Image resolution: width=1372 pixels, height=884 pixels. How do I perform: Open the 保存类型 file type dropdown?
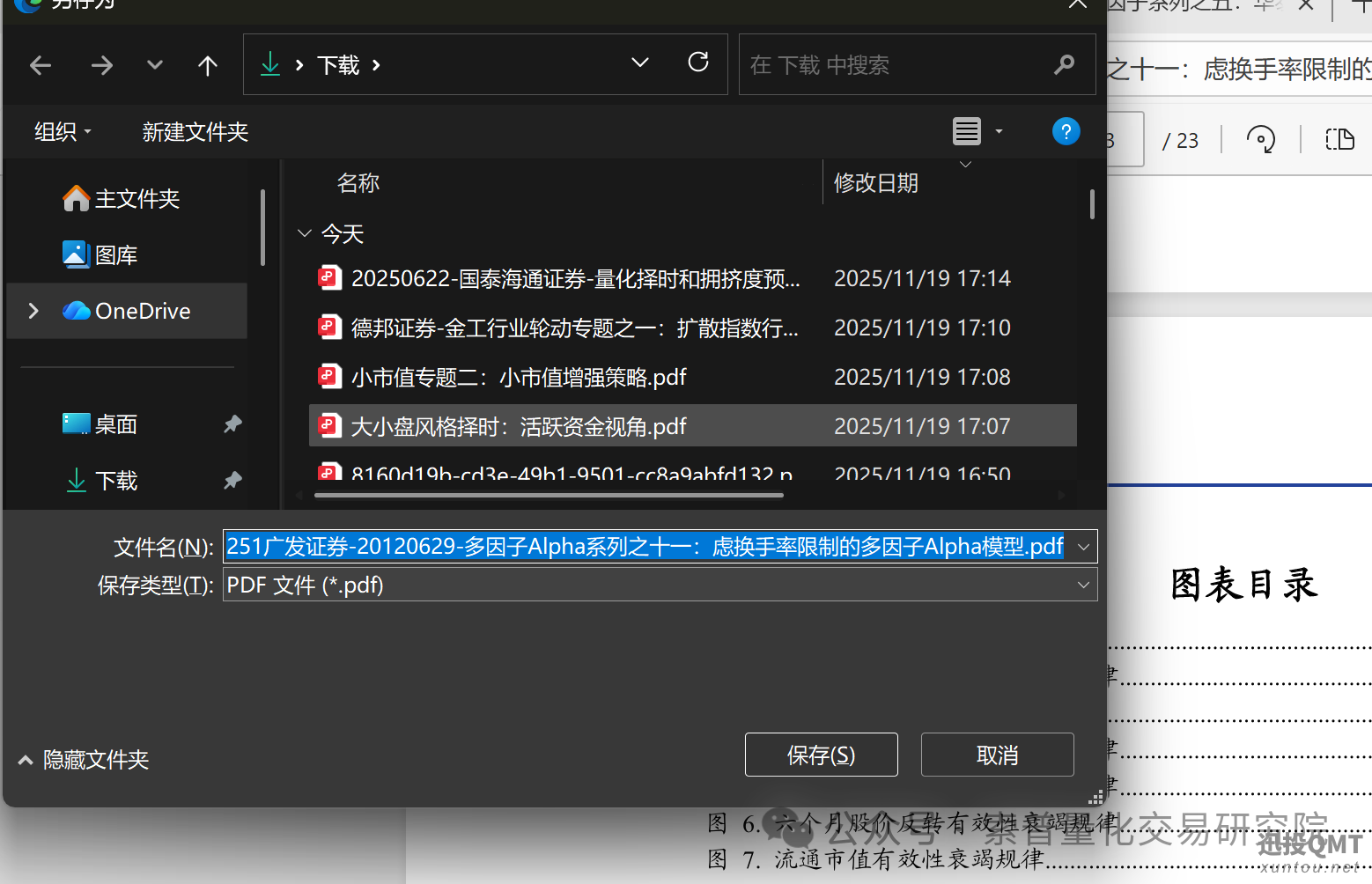click(x=1082, y=584)
